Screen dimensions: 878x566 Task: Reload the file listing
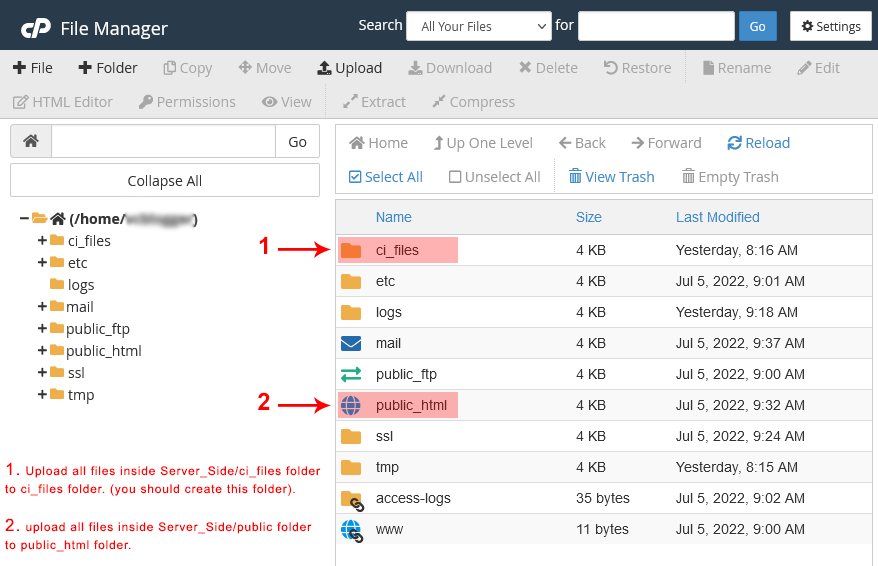(x=759, y=143)
